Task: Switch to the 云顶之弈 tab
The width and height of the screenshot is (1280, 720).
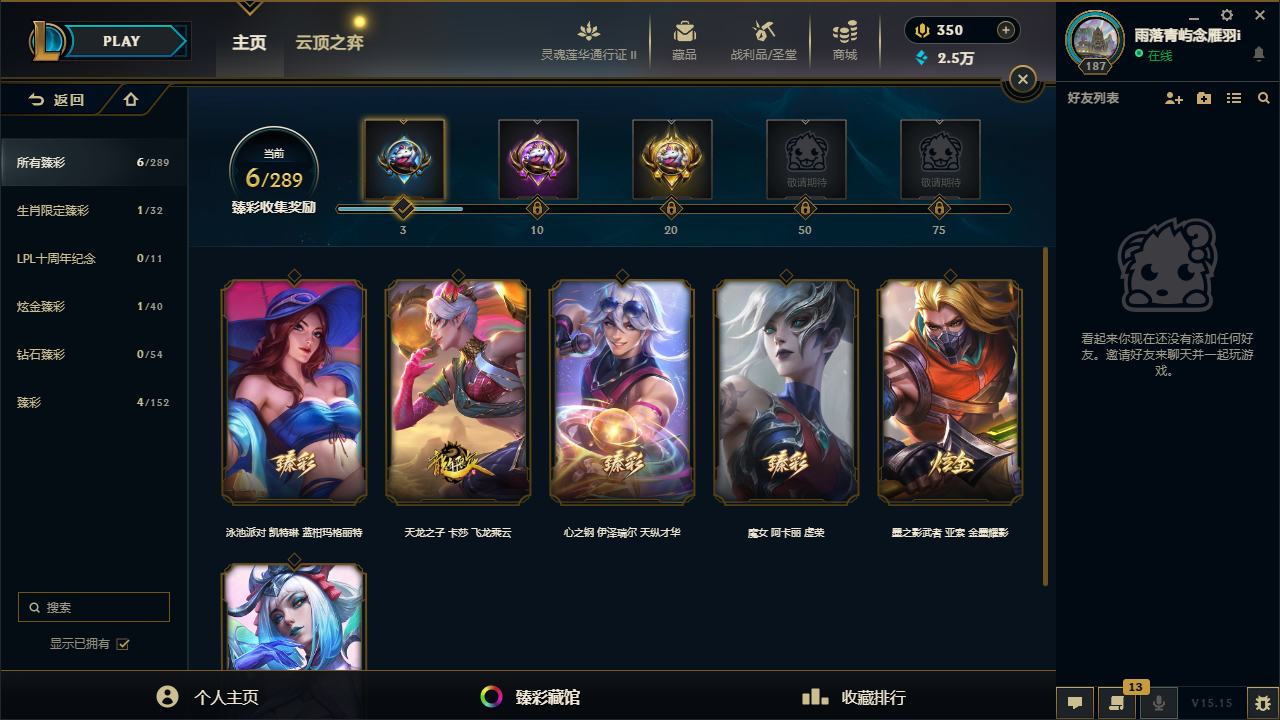Action: [329, 42]
